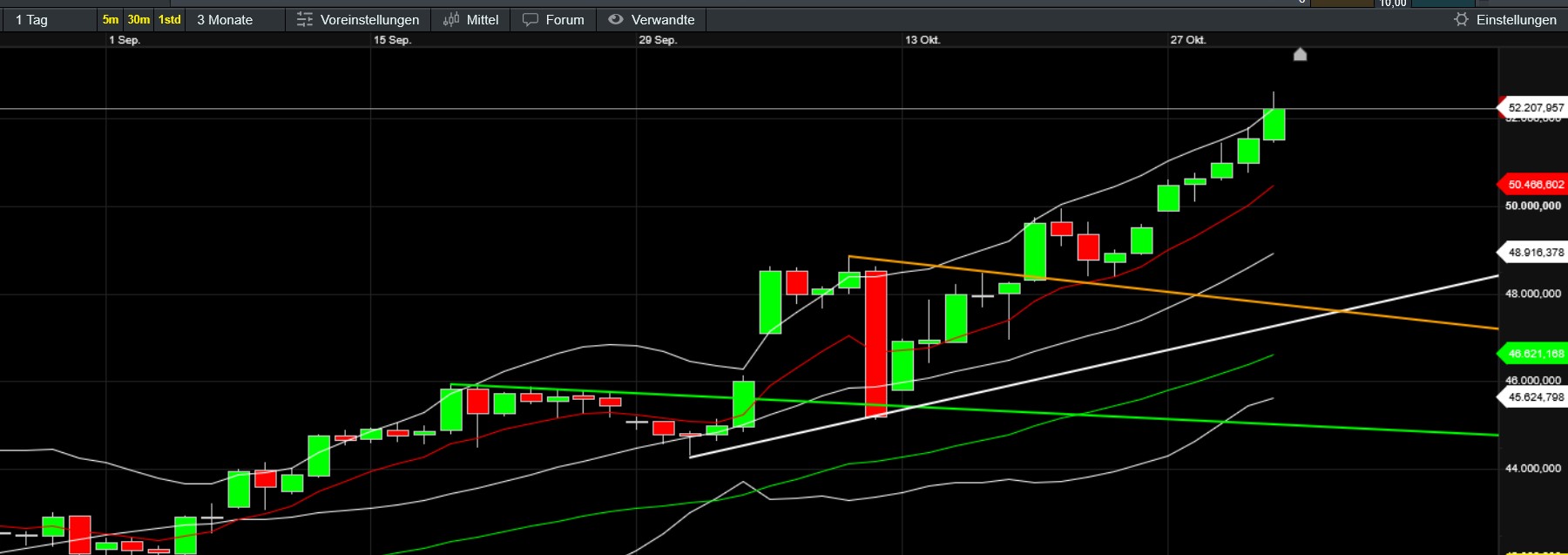Open Einstellungen via the gear icon
1568x555 pixels.
1461,19
